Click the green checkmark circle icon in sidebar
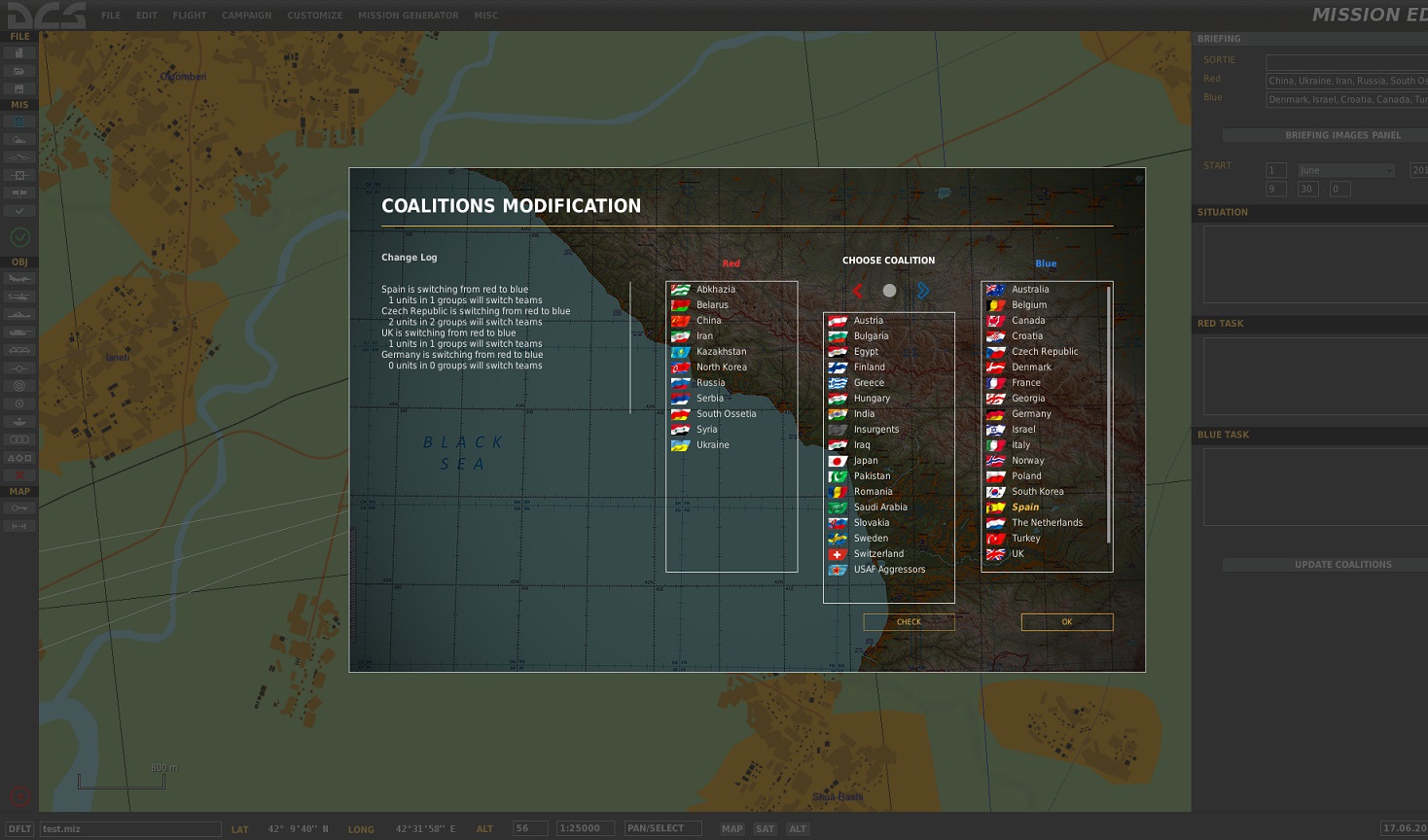Image resolution: width=1428 pixels, height=840 pixels. (x=19, y=237)
